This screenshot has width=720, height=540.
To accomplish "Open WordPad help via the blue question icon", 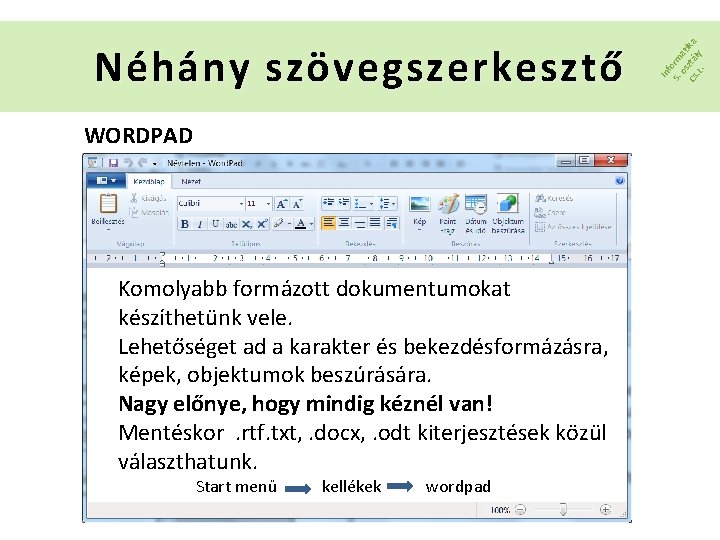I will [619, 180].
